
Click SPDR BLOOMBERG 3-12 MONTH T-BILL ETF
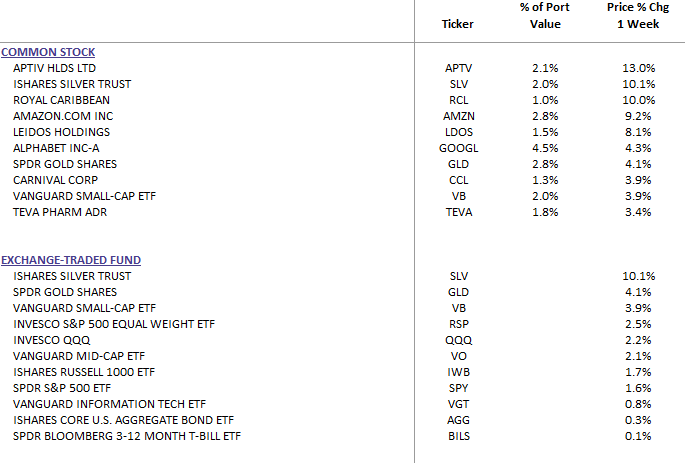[126, 436]
